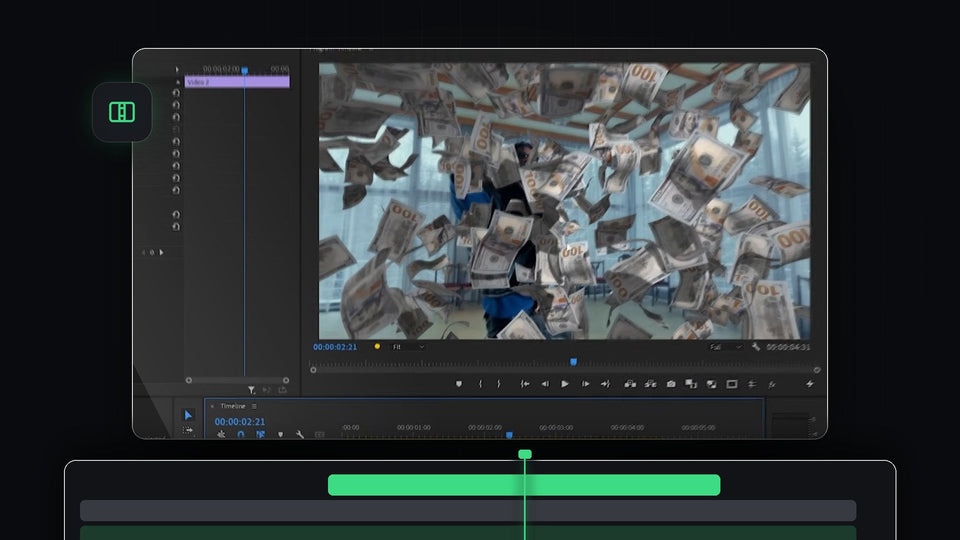The image size is (960, 540).
Task: Click the Play button in Program monitor
Action: pos(564,384)
